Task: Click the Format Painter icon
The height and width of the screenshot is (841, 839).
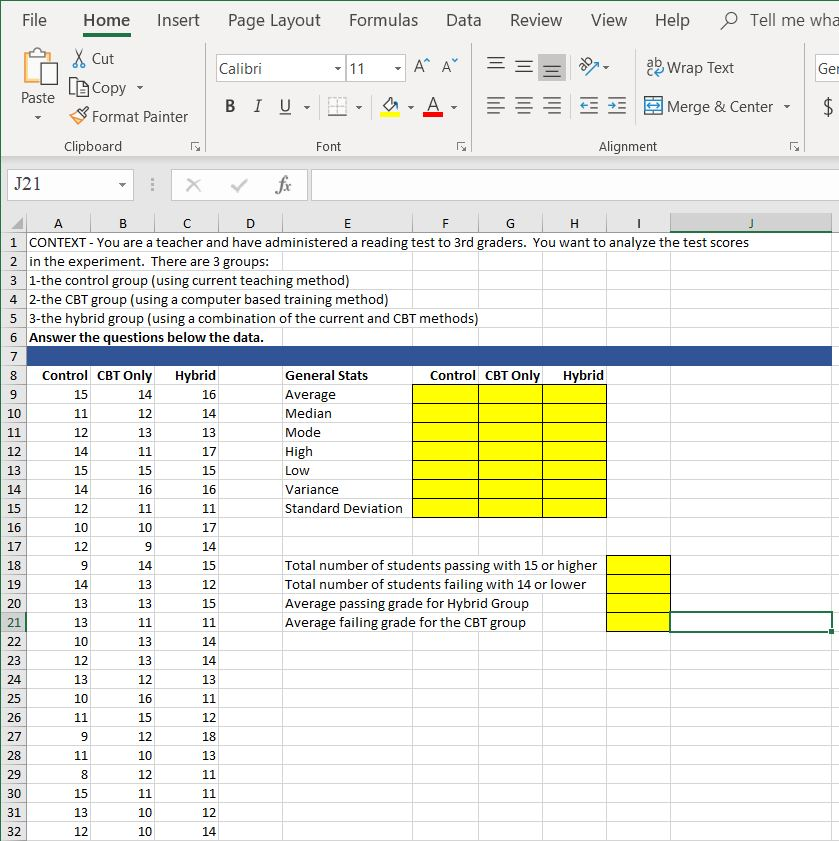Action: pyautogui.click(x=131, y=116)
